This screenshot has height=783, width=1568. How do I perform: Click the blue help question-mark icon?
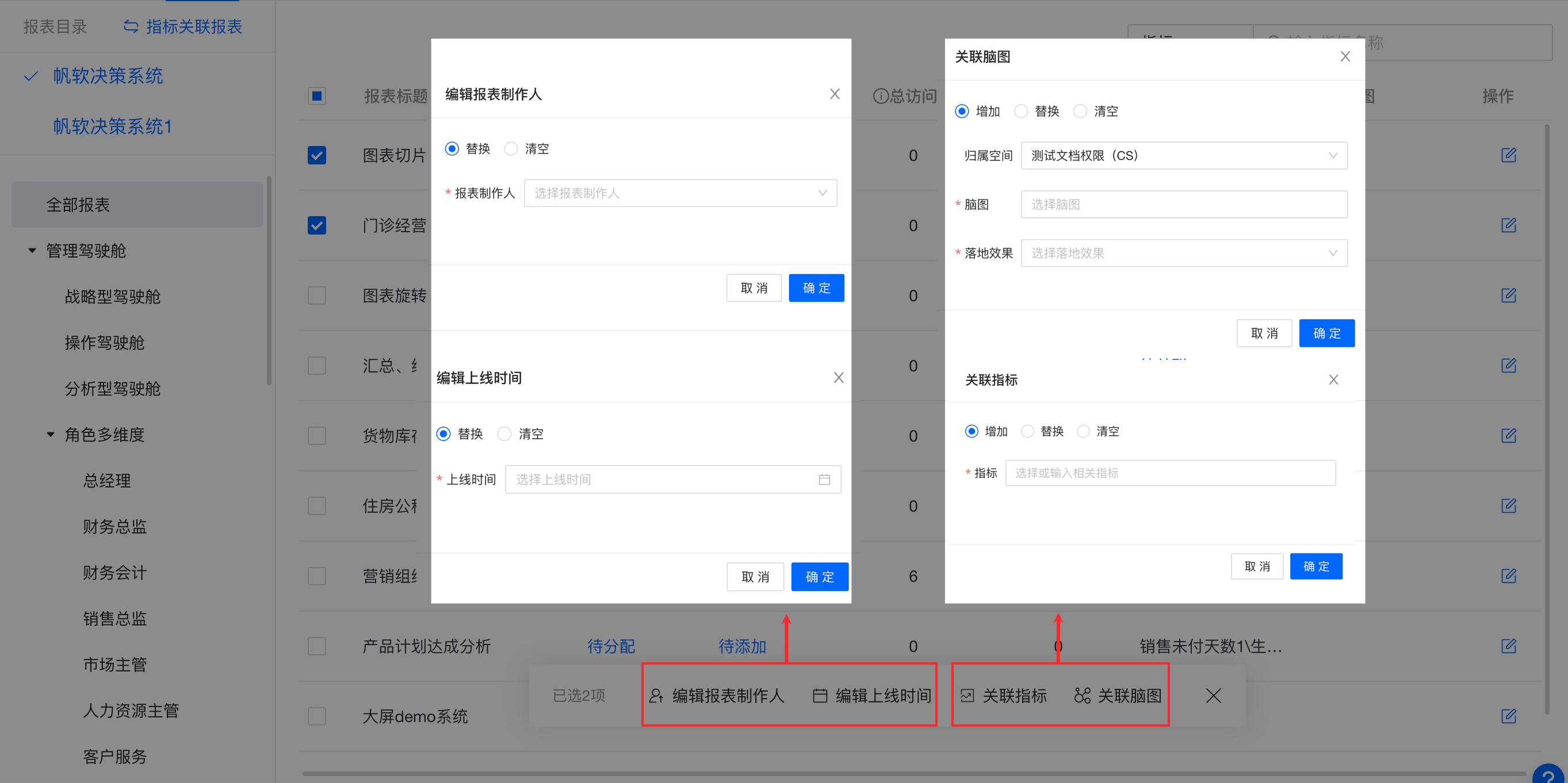click(1548, 775)
